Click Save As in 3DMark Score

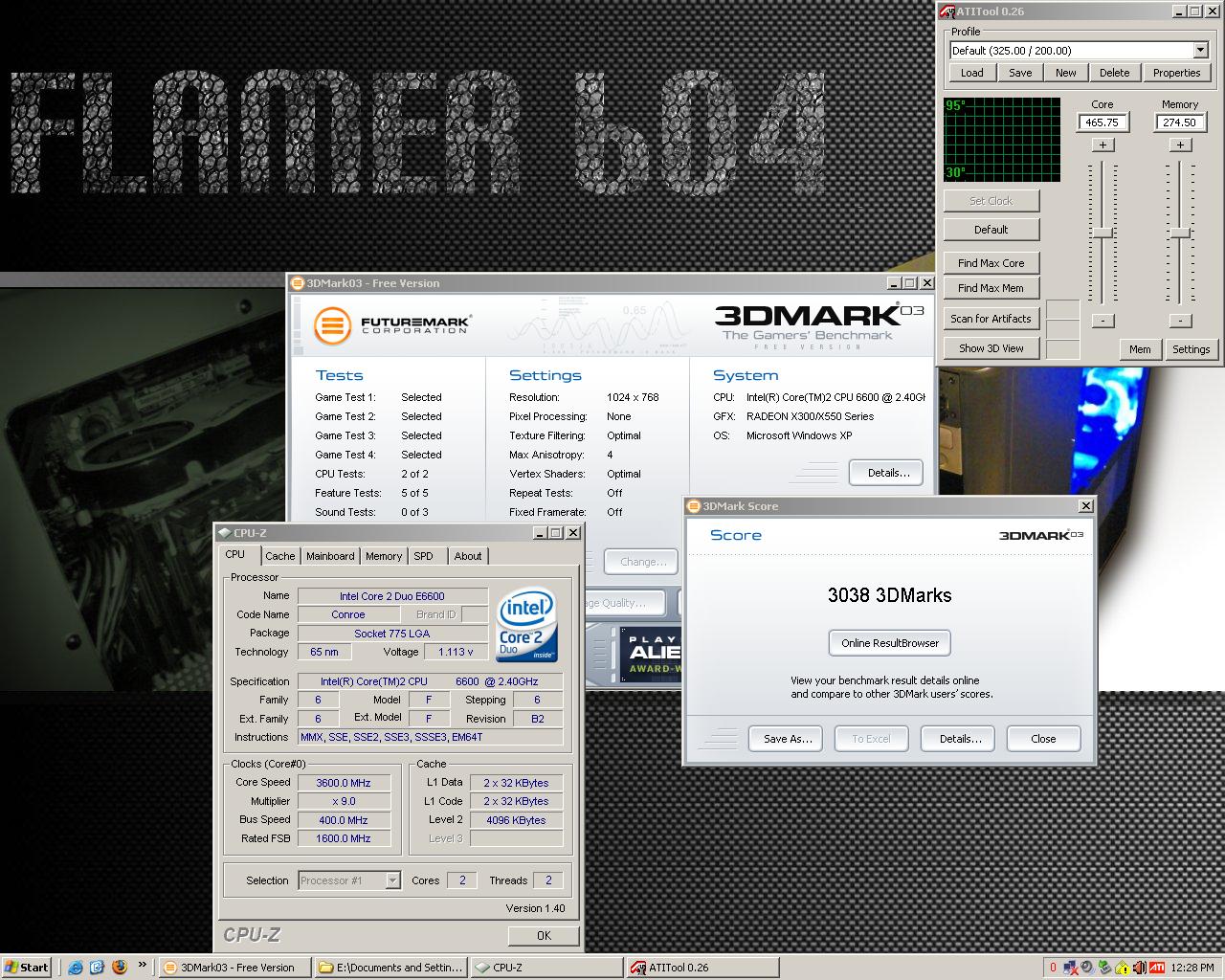(x=788, y=739)
